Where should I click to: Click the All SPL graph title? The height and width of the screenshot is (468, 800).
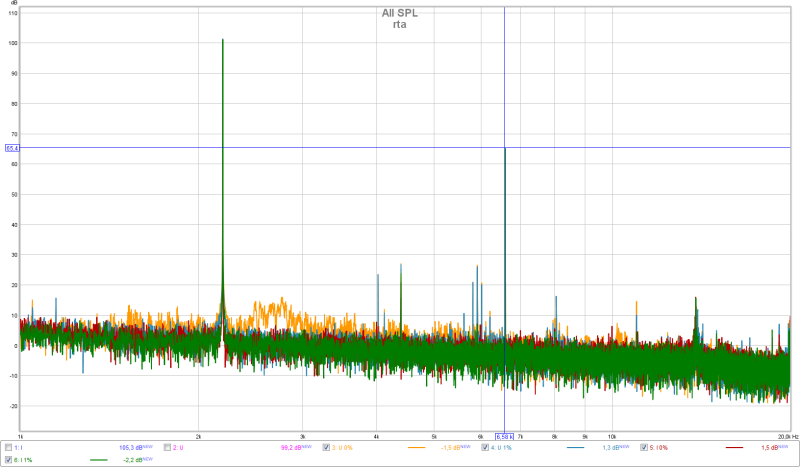[400, 13]
